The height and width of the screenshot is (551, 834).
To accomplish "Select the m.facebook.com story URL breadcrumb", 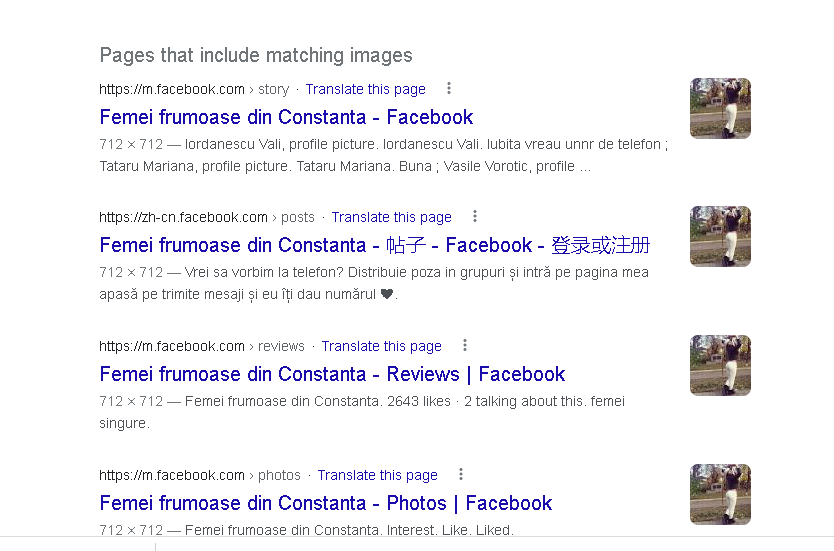I will 194,89.
